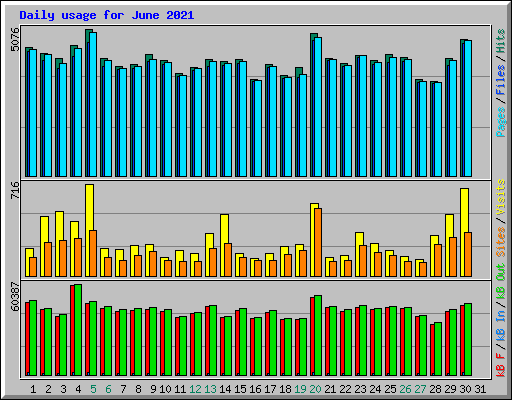Click the 'Hits' legend label

(501, 41)
